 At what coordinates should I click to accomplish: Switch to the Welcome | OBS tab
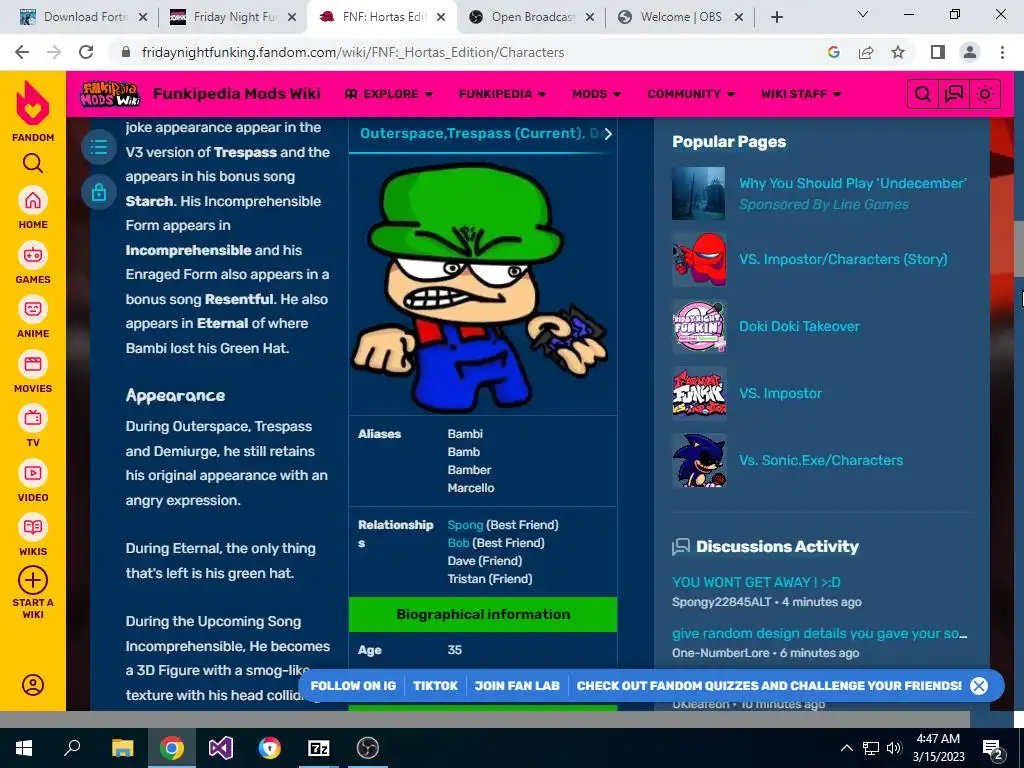point(680,17)
